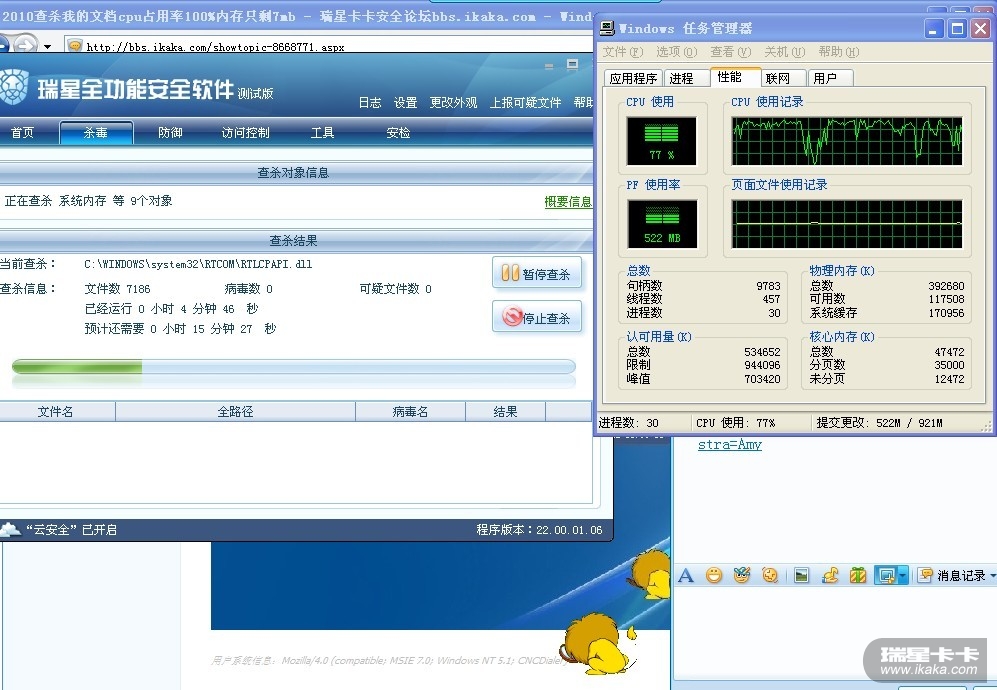
Task: Open the 关机(U) menu in Task Manager
Action: [x=785, y=52]
